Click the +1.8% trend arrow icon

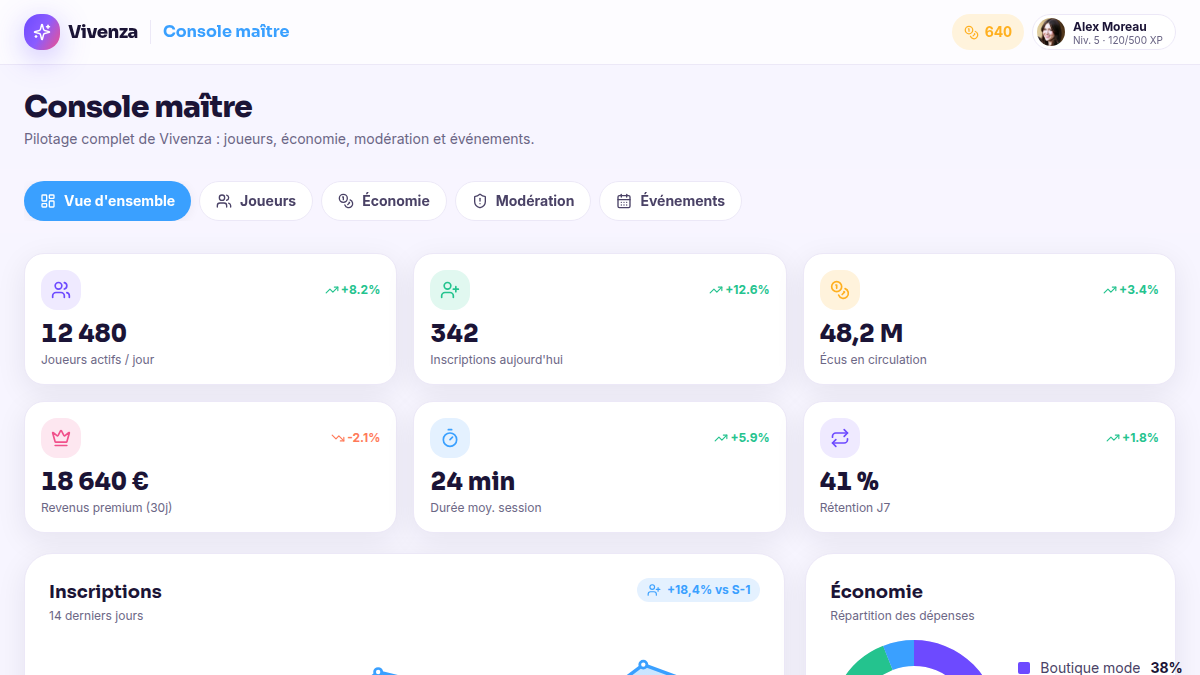1113,438
